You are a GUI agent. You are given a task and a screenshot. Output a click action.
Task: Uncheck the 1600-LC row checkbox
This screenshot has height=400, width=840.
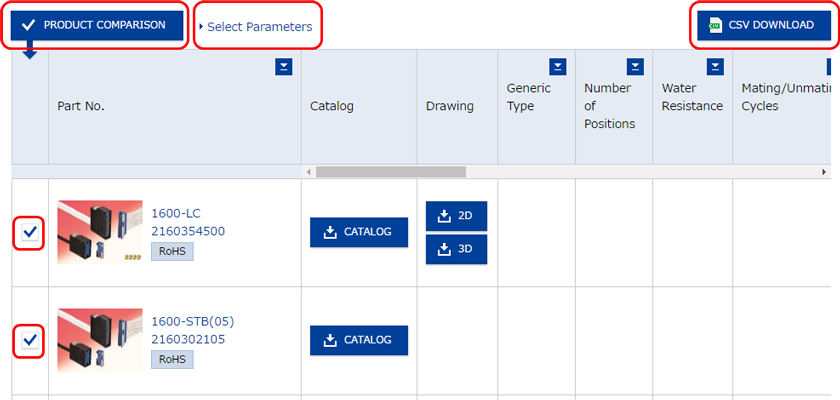pyautogui.click(x=31, y=233)
